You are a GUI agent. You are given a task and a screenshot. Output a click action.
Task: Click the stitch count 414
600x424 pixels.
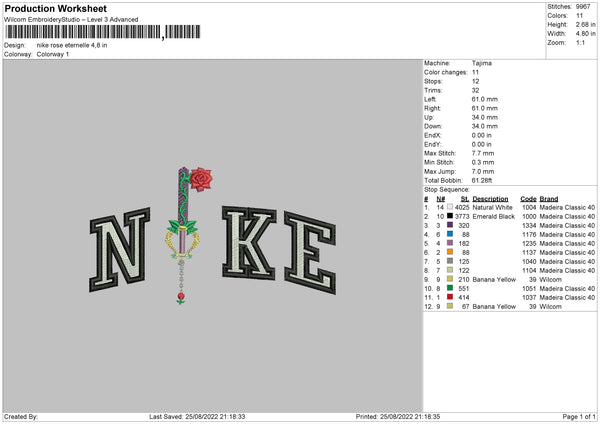464,297
